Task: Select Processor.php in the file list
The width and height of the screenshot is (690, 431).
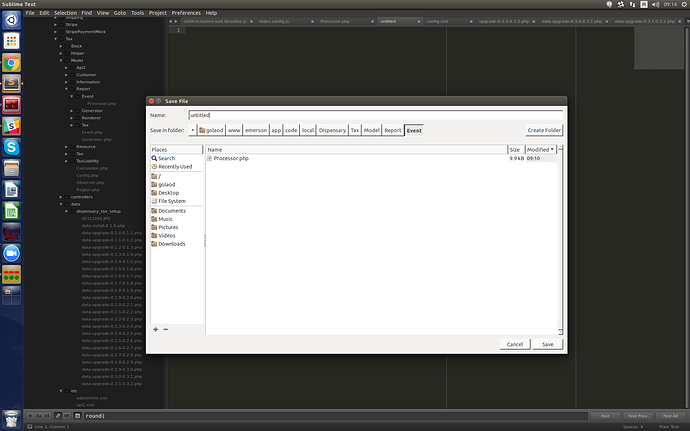Action: click(x=231, y=158)
